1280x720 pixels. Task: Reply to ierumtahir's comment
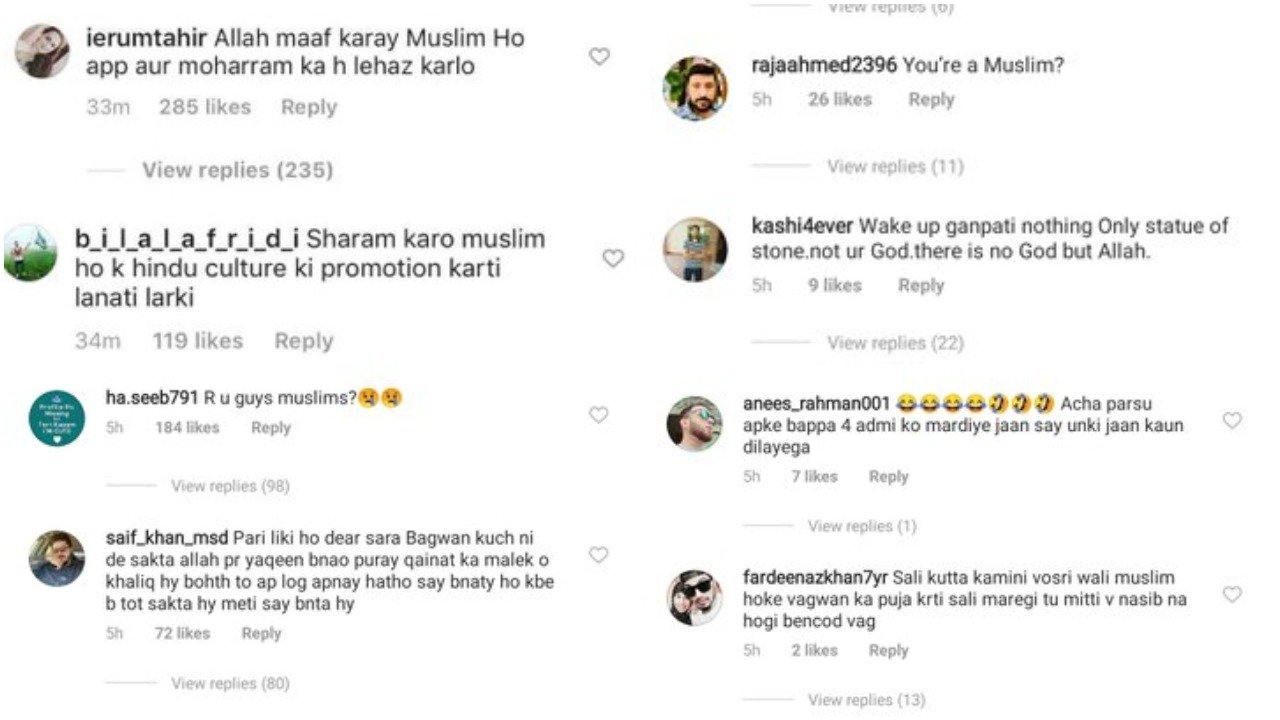click(308, 107)
